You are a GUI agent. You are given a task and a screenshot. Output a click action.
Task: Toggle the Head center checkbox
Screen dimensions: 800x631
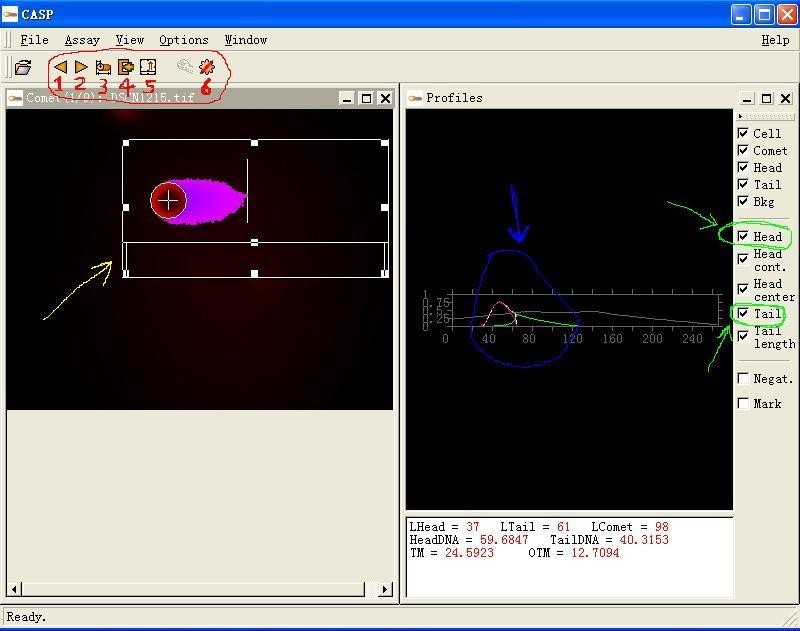(x=743, y=289)
